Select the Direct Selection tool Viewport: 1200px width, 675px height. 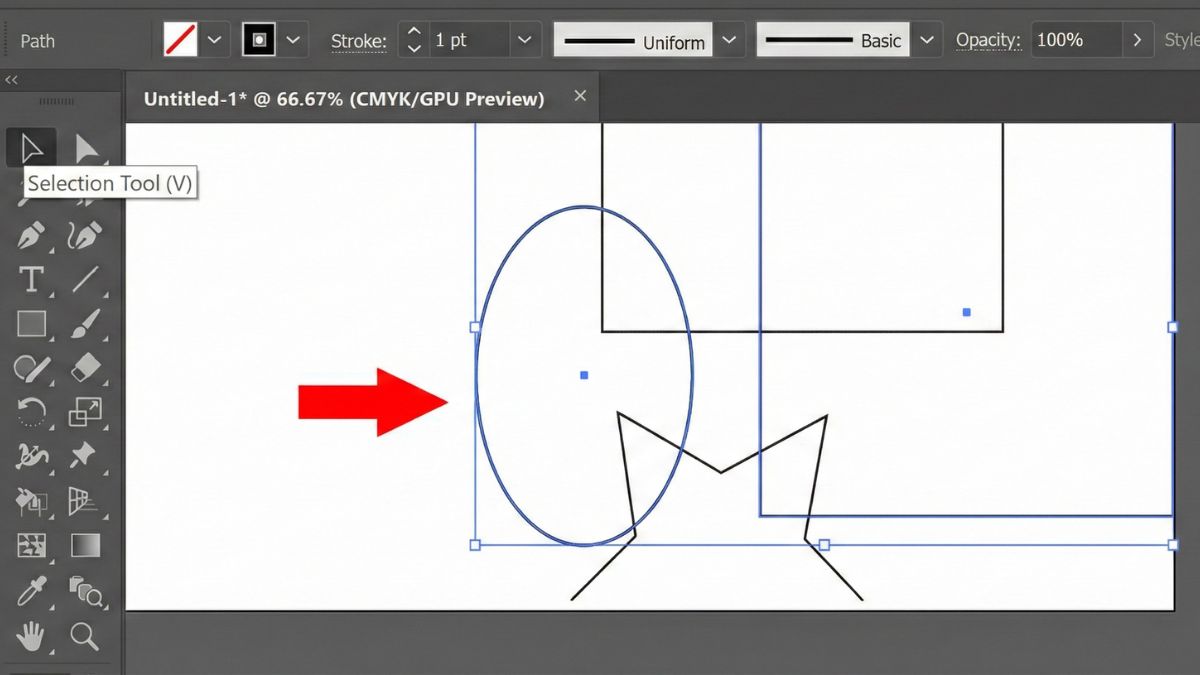(85, 148)
